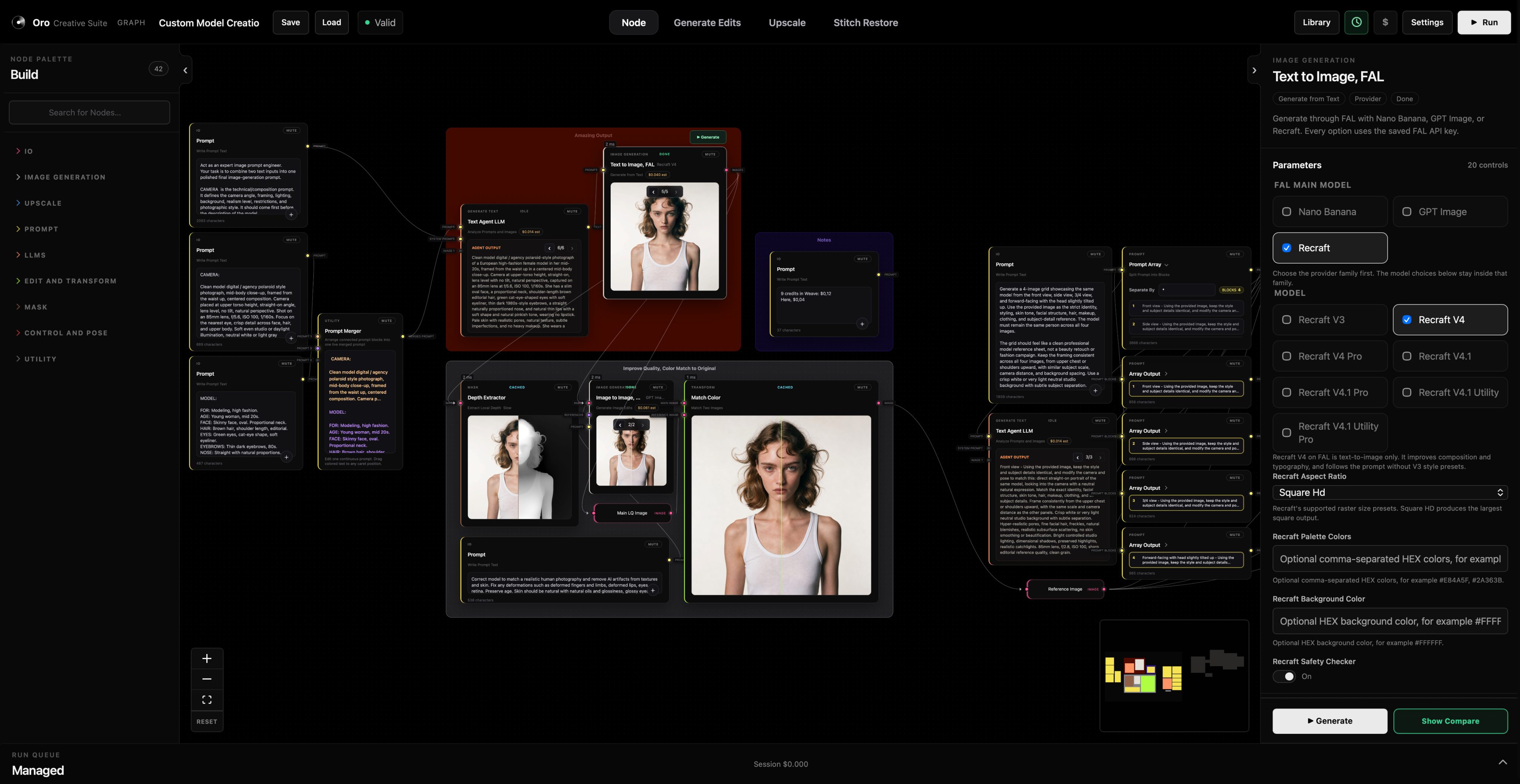Toggle the Recraft Safety Checker switch

click(1284, 677)
